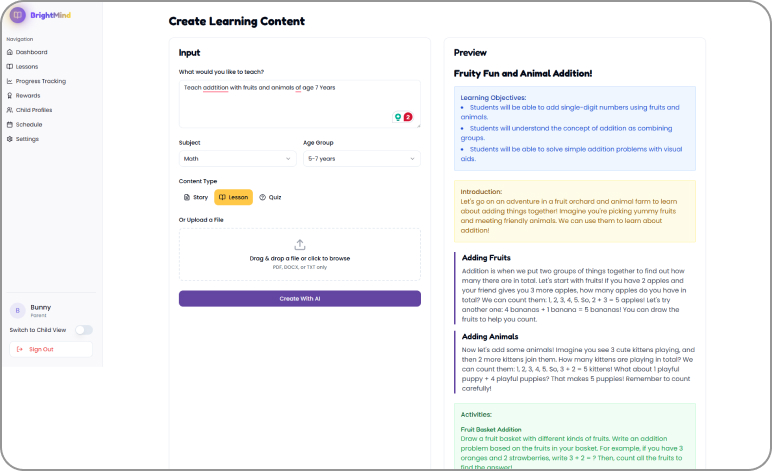The image size is (772, 471).
Task: Click the upload arrow icon
Action: tap(300, 245)
